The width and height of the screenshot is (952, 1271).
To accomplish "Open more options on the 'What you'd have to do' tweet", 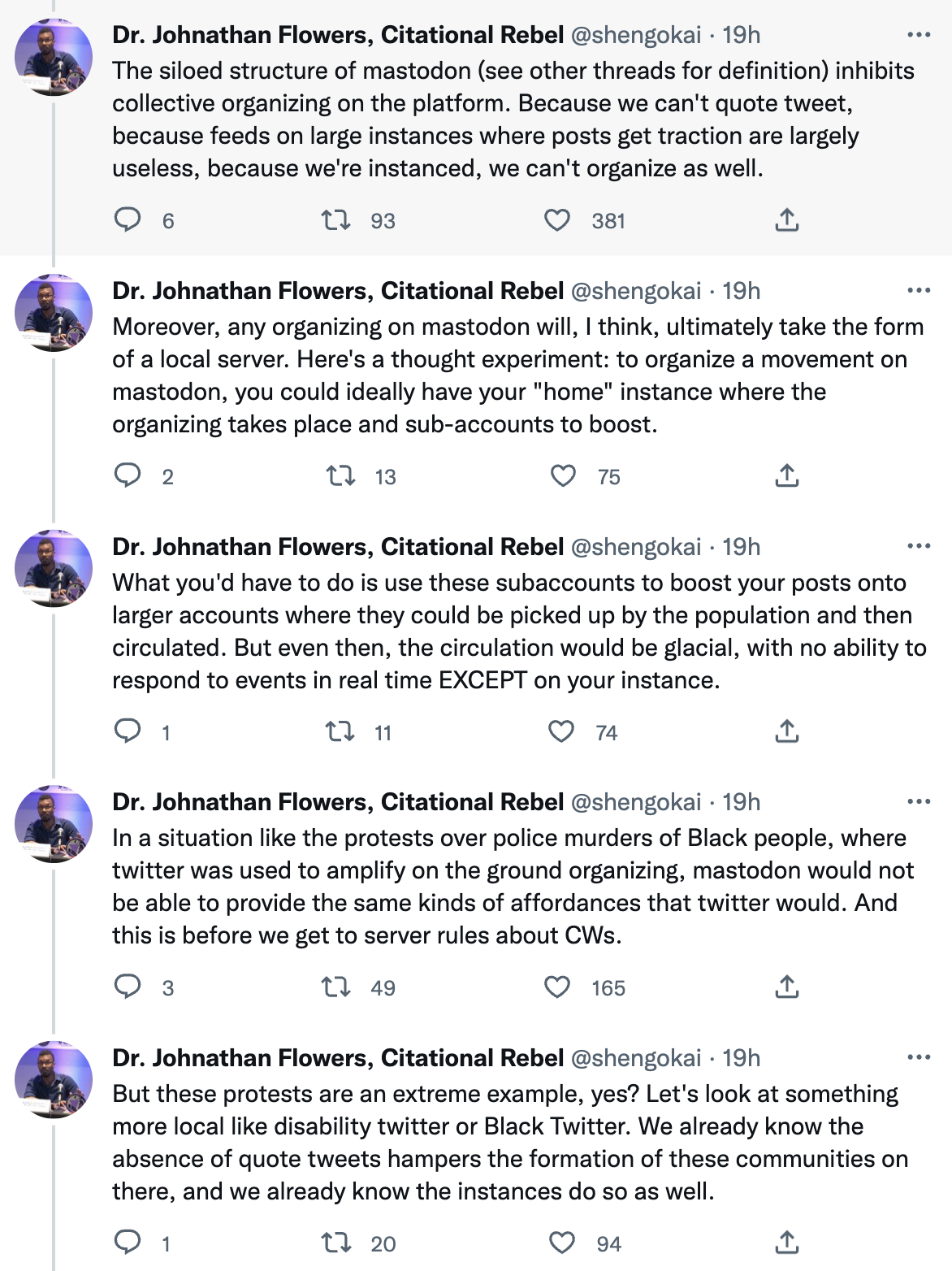I will (x=918, y=547).
